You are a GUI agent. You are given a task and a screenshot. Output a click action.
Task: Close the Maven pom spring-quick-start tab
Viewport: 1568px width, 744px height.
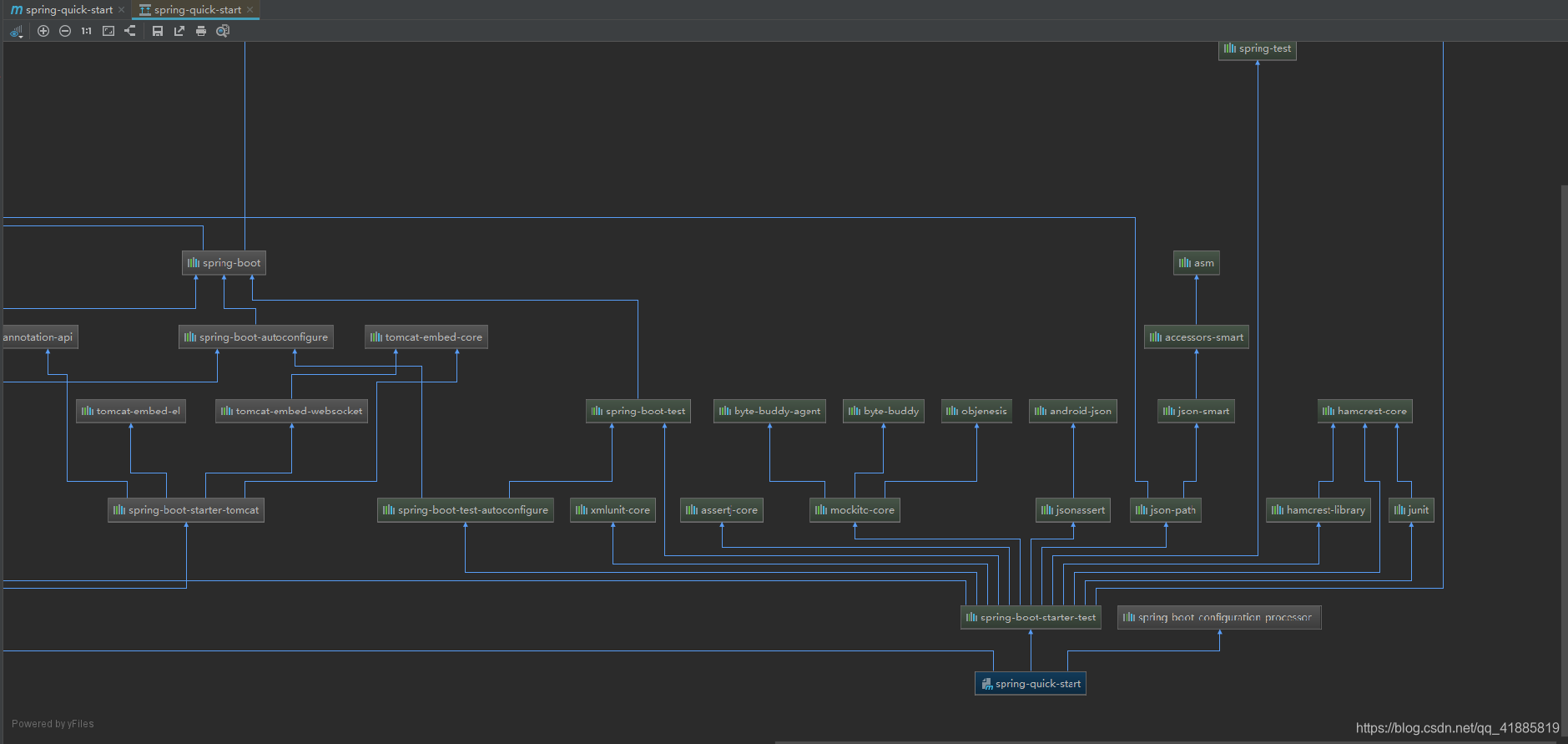(x=122, y=10)
